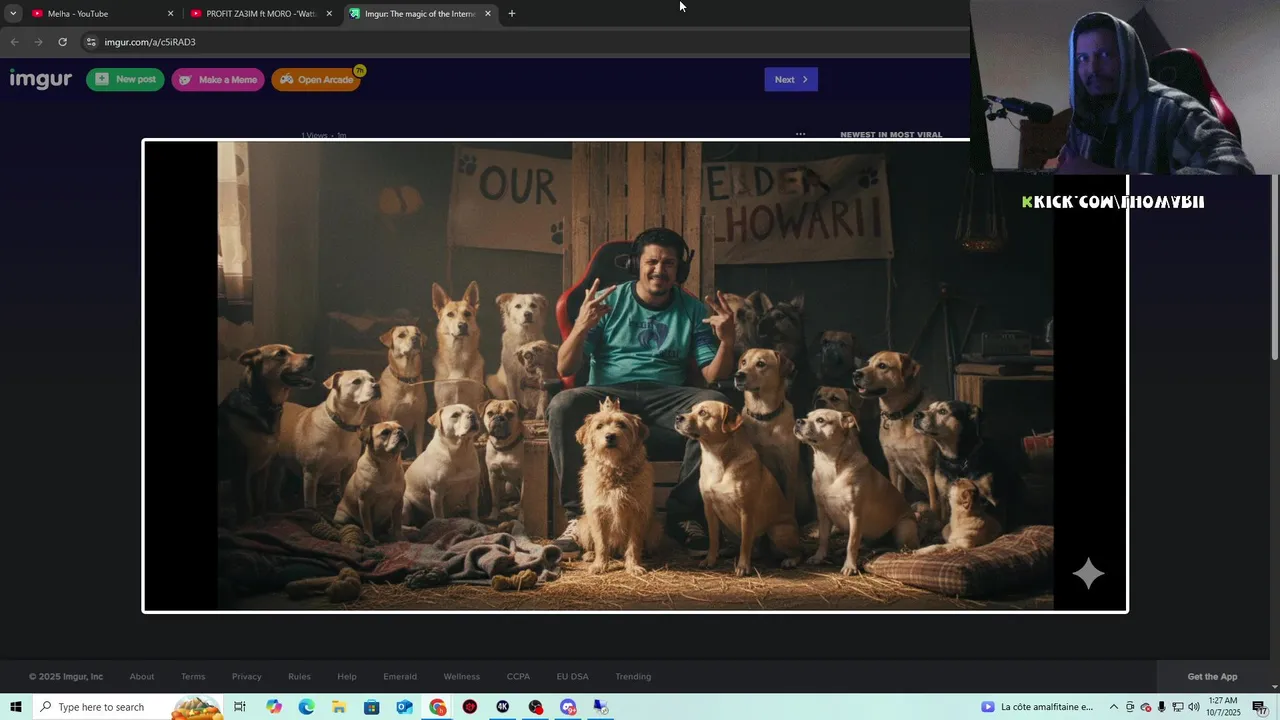Create a new post on Imgur

(125, 79)
